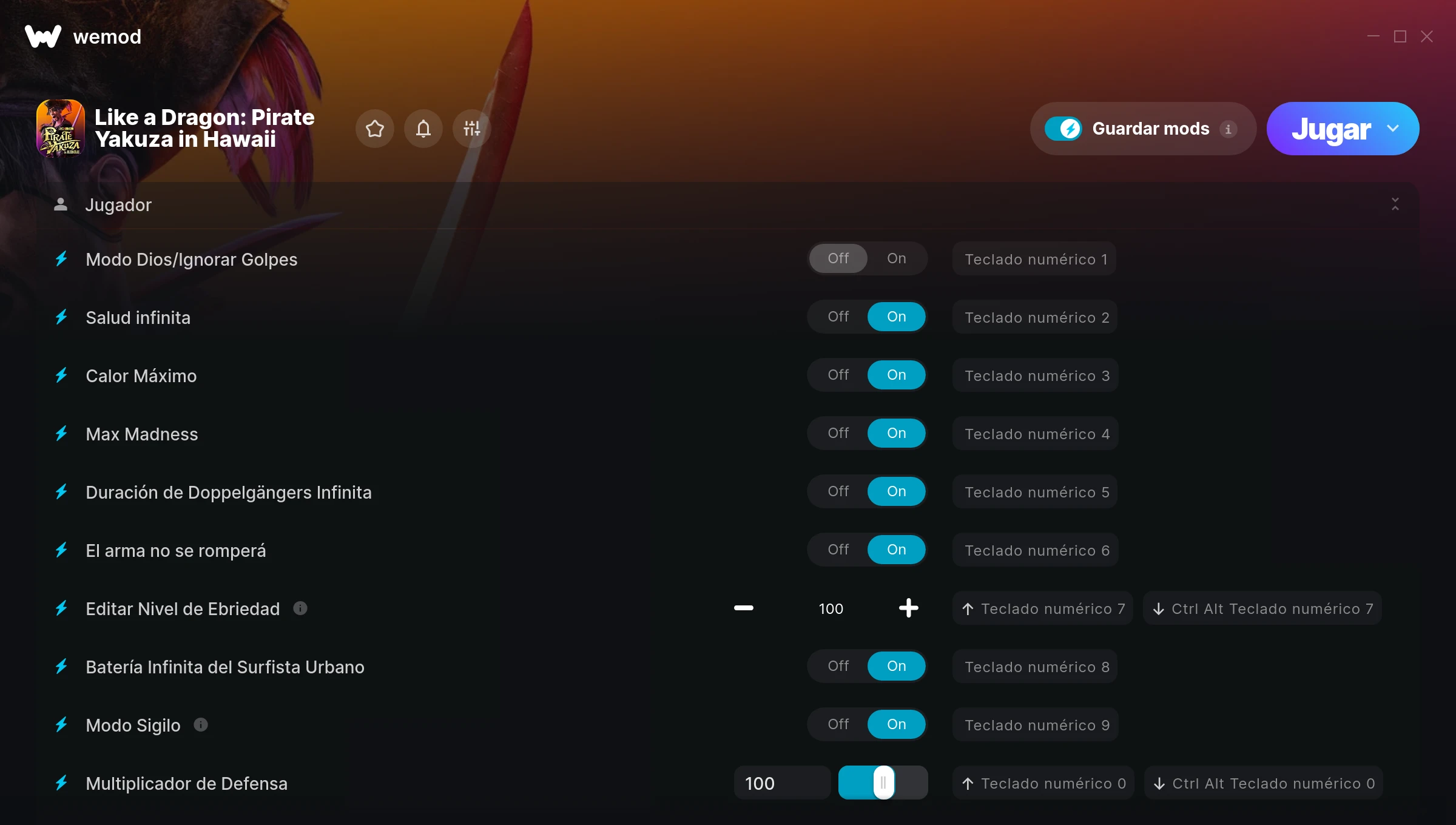Viewport: 1456px width, 825px height.
Task: Open the mod settings sliders icon
Action: click(471, 129)
